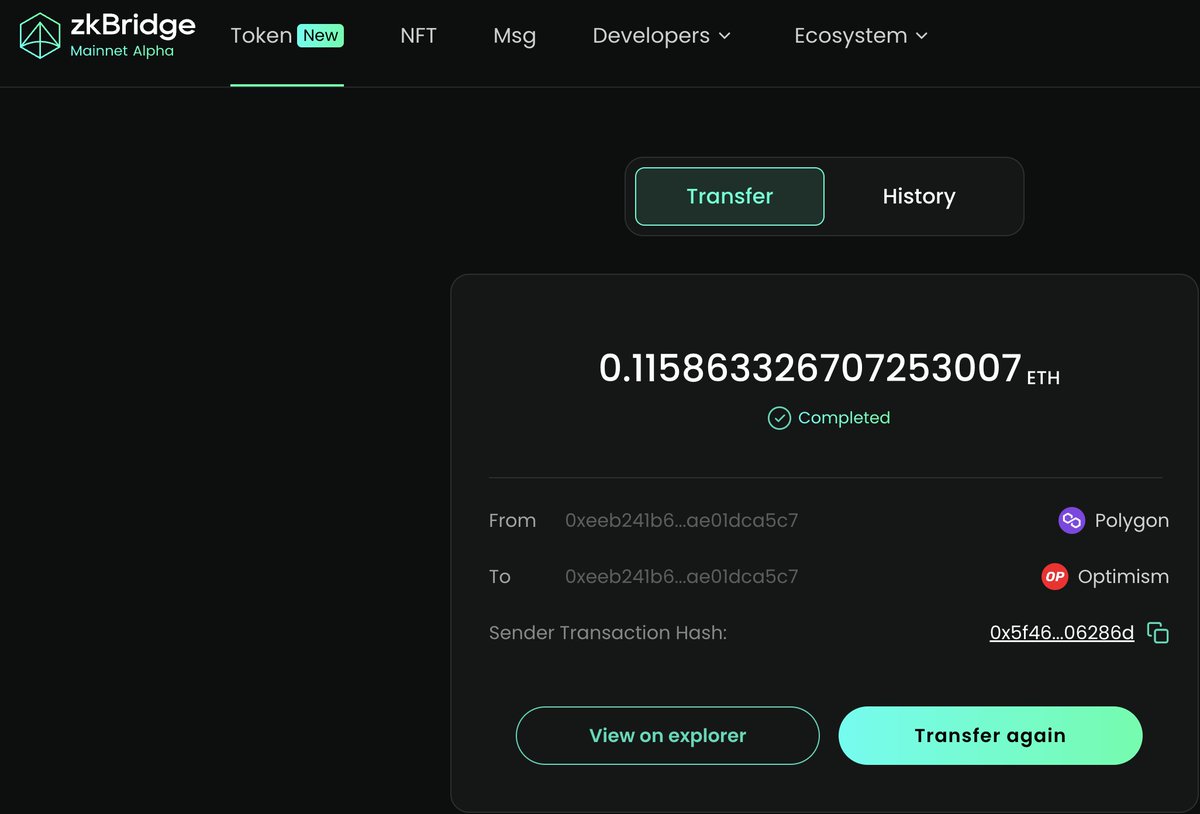Click the Polygon chain icon
Screen dimensions: 1200x814
(1071, 521)
